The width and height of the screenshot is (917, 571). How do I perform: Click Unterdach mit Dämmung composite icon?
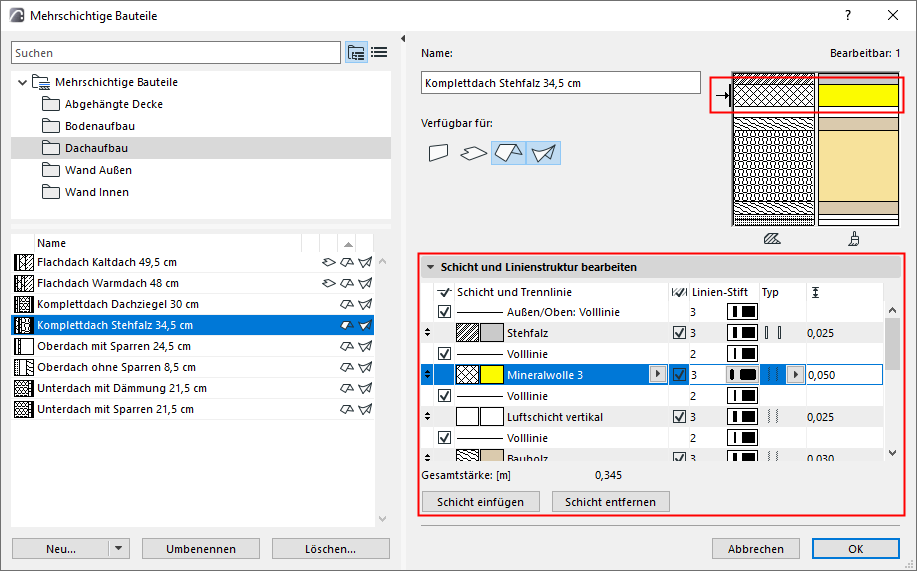click(23, 388)
